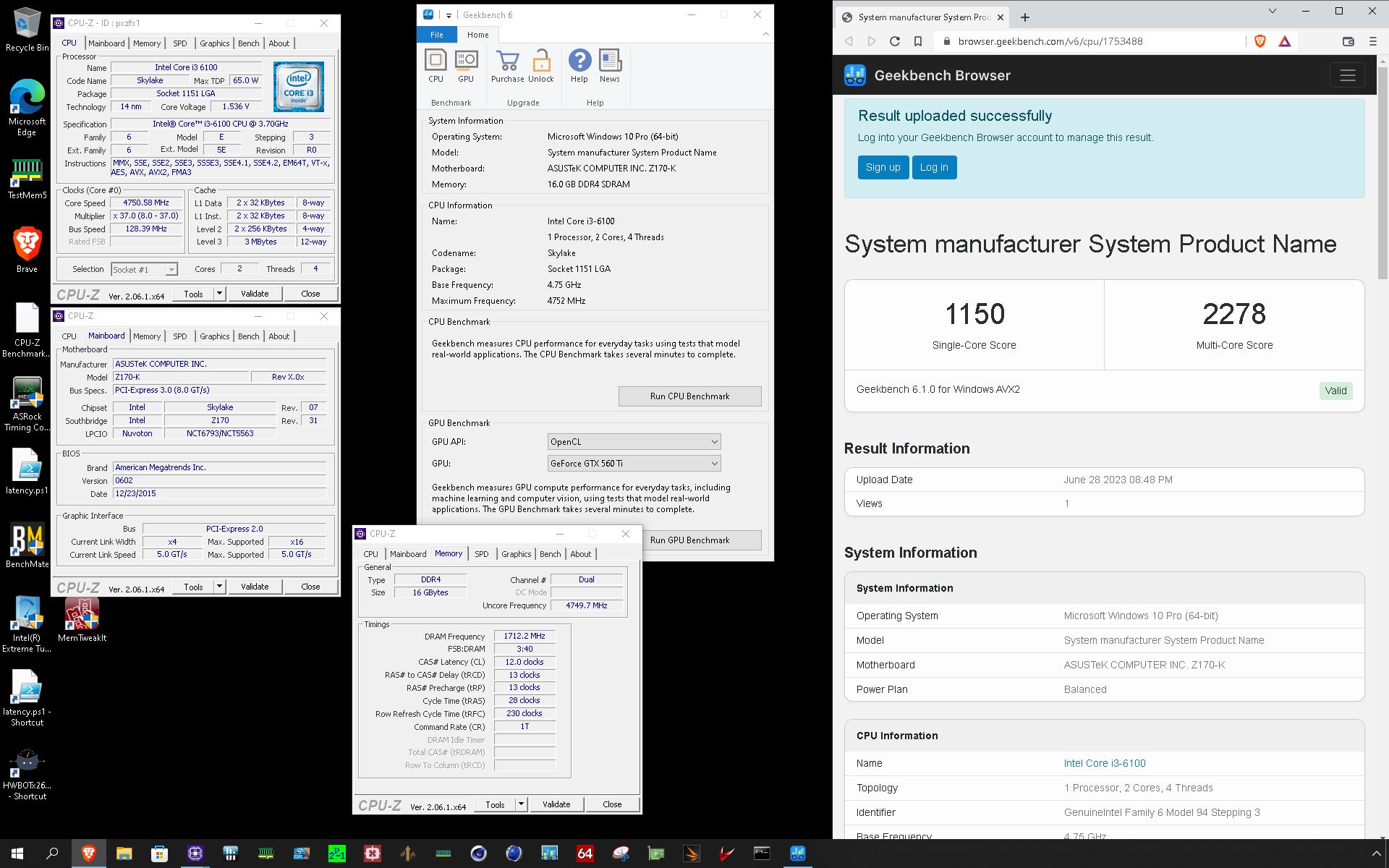
Task: Open Tools dropdown arrow in CPU-Z Memory window
Action: pos(521,804)
